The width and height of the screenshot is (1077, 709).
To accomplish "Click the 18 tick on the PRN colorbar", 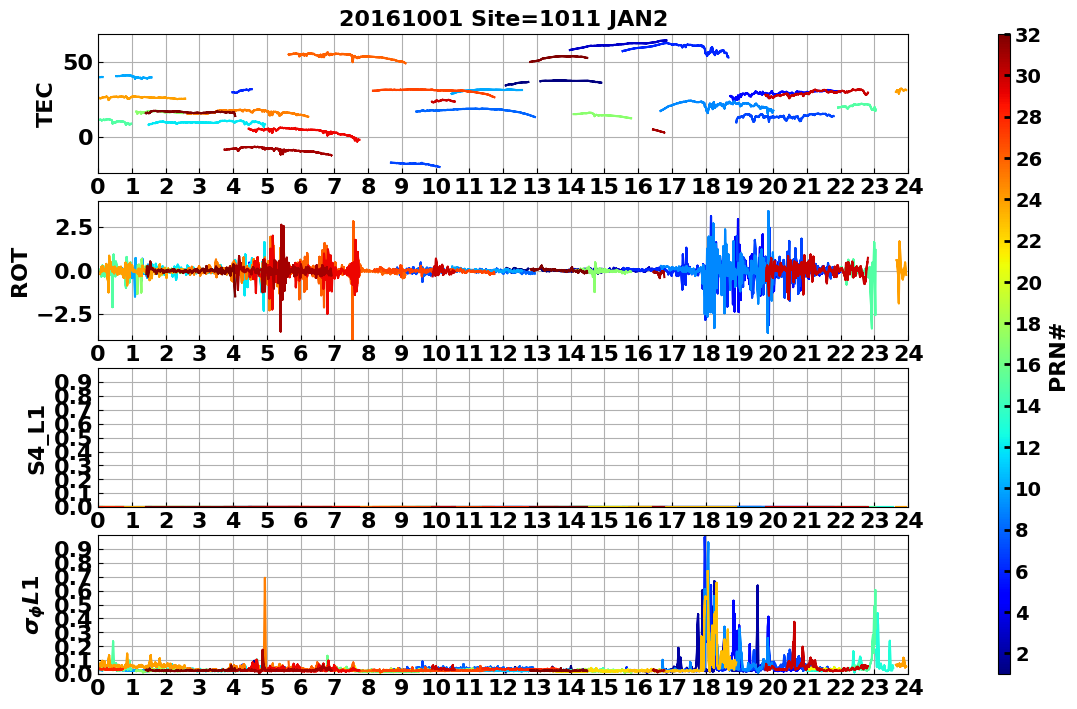I will point(1028,324).
